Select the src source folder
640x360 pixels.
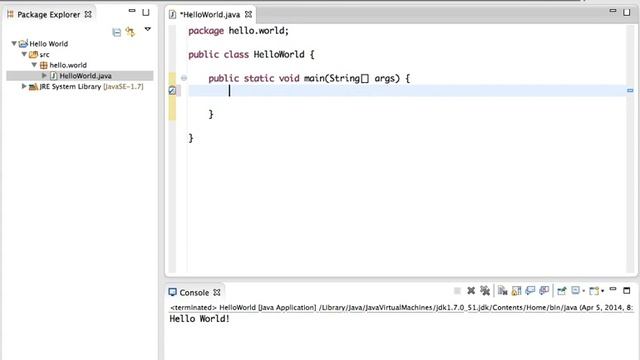click(44, 55)
